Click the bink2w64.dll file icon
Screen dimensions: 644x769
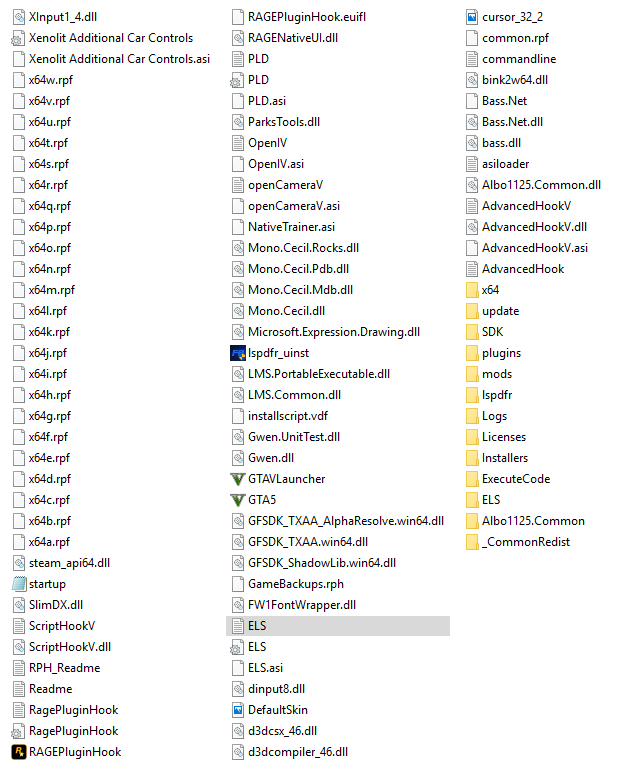[x=471, y=80]
